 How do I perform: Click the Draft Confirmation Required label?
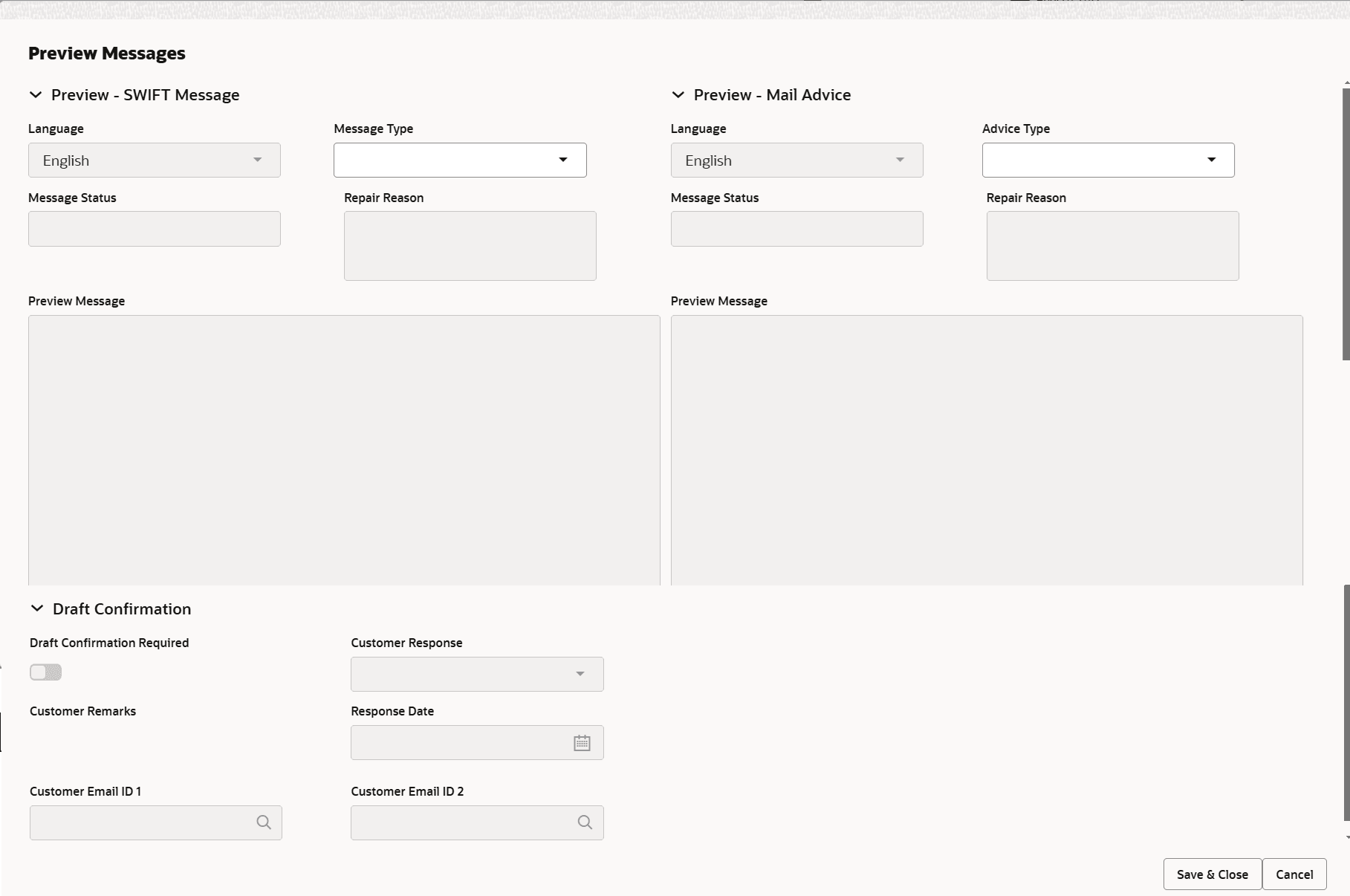coord(109,643)
